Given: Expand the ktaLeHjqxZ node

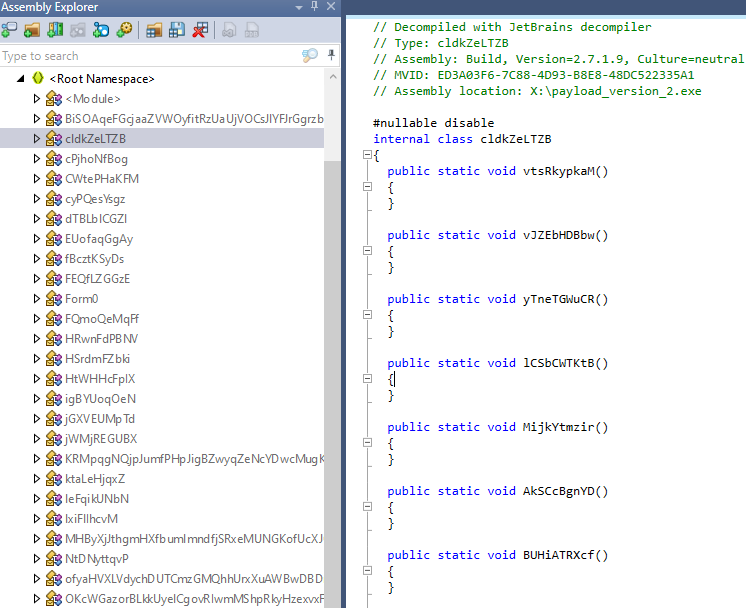Looking at the screenshot, I should (37, 478).
